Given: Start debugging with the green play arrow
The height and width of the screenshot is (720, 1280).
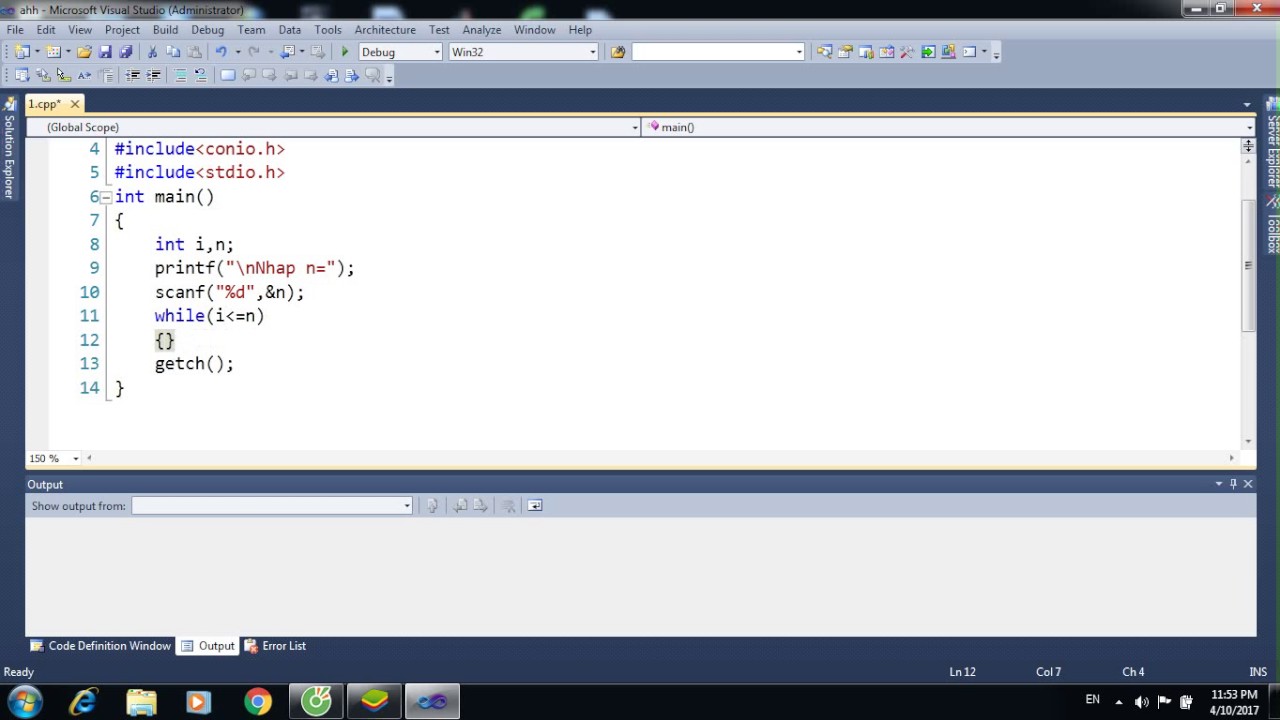Looking at the screenshot, I should [x=345, y=52].
